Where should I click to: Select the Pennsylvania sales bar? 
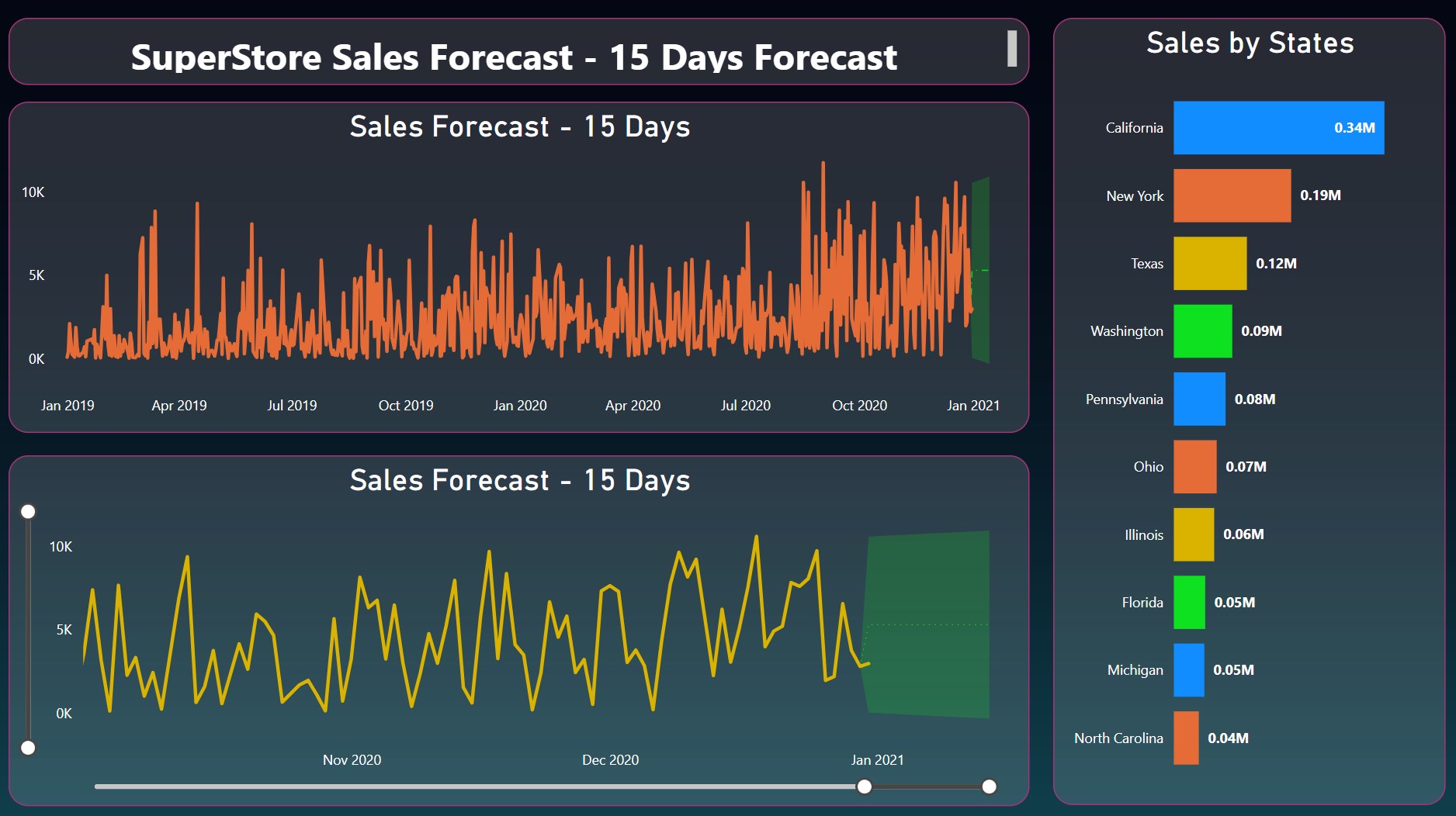tap(1199, 399)
